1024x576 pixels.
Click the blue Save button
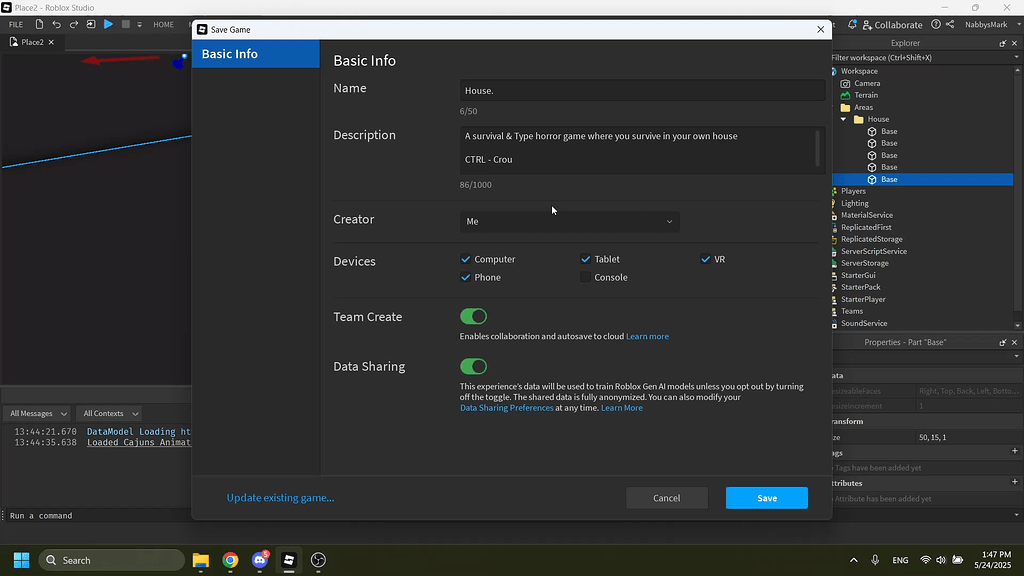(x=767, y=498)
